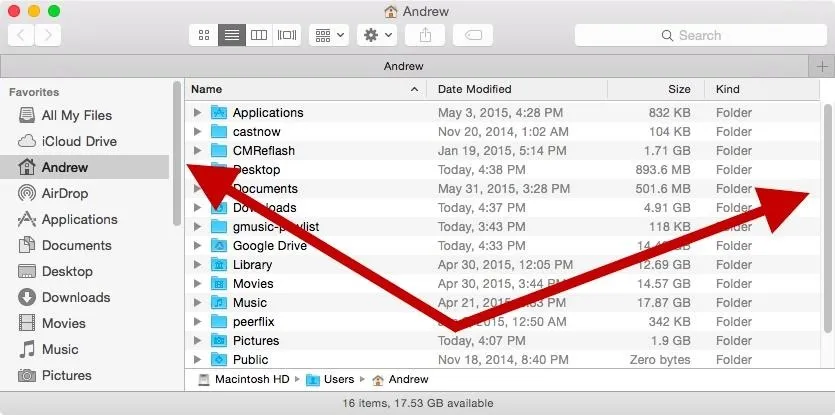
Task: Expand the Music folder row
Action: tap(198, 303)
